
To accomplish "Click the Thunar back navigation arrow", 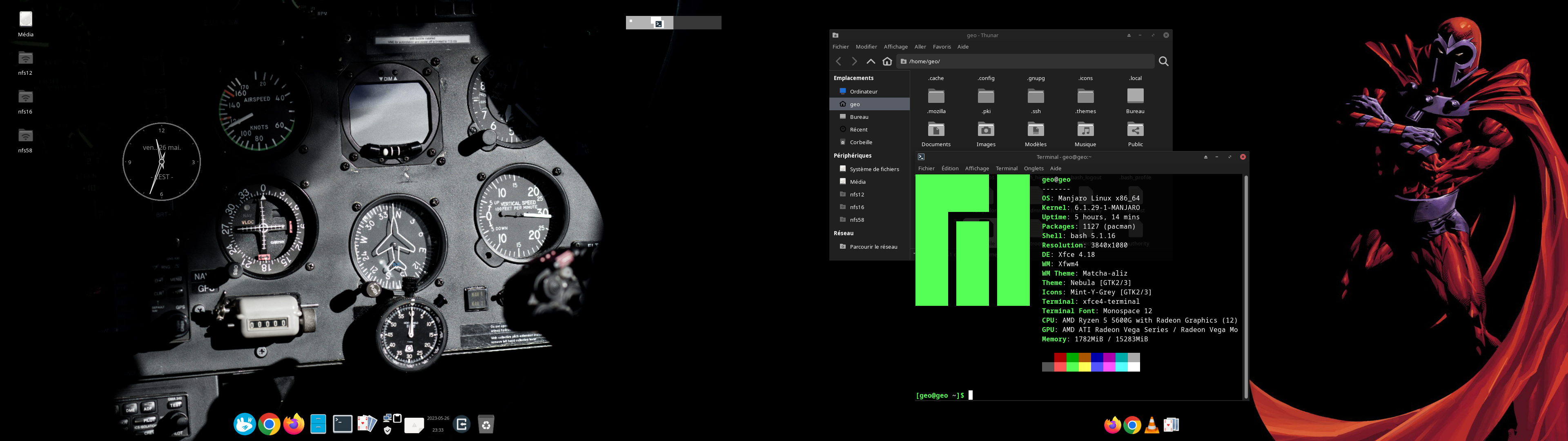I will 839,62.
